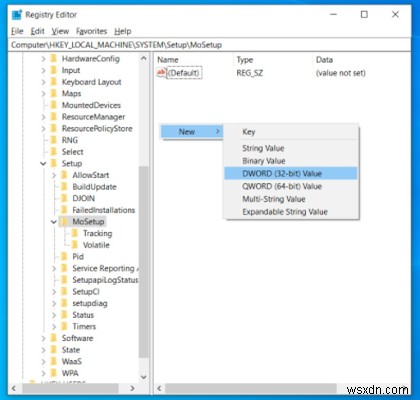
Task: Select the RNG folder icon
Action: (53, 140)
